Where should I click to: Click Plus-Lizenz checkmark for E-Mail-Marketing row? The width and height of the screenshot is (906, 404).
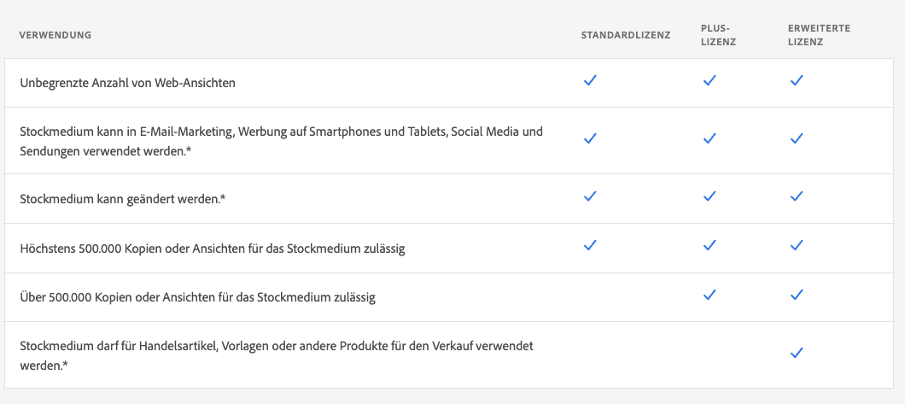tap(709, 139)
